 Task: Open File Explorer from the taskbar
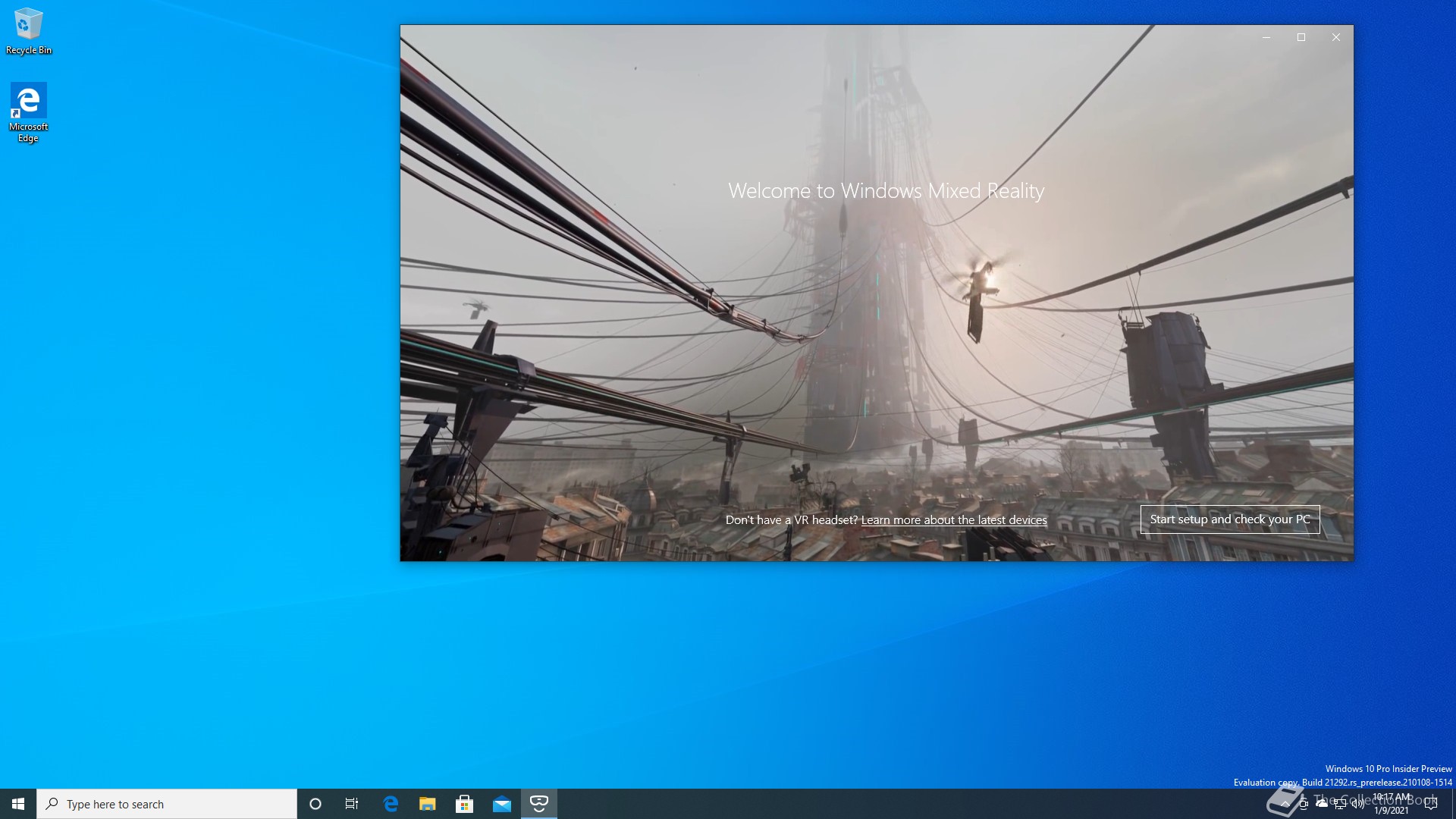[x=428, y=804]
